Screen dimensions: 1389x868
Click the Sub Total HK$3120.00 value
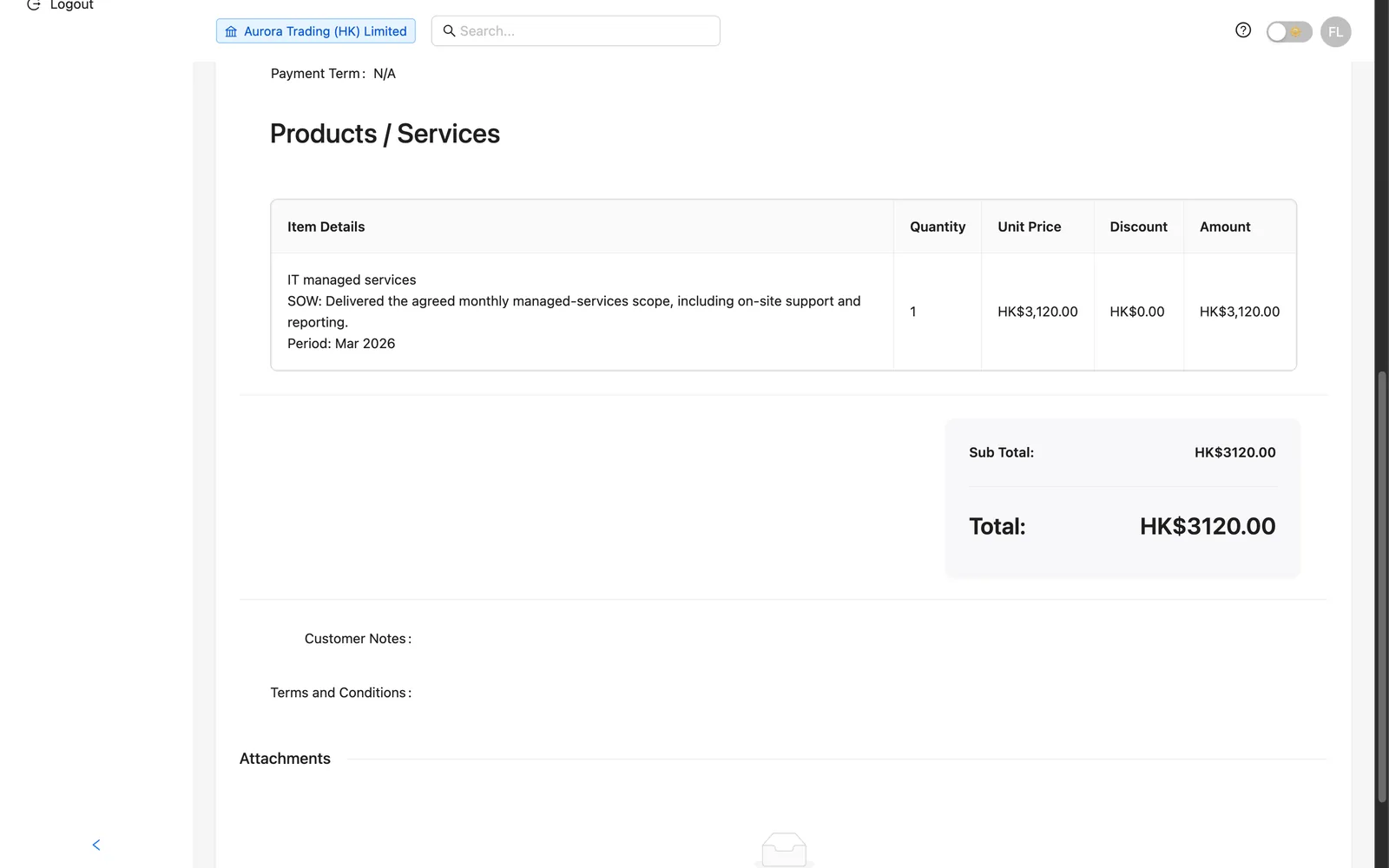click(1234, 452)
